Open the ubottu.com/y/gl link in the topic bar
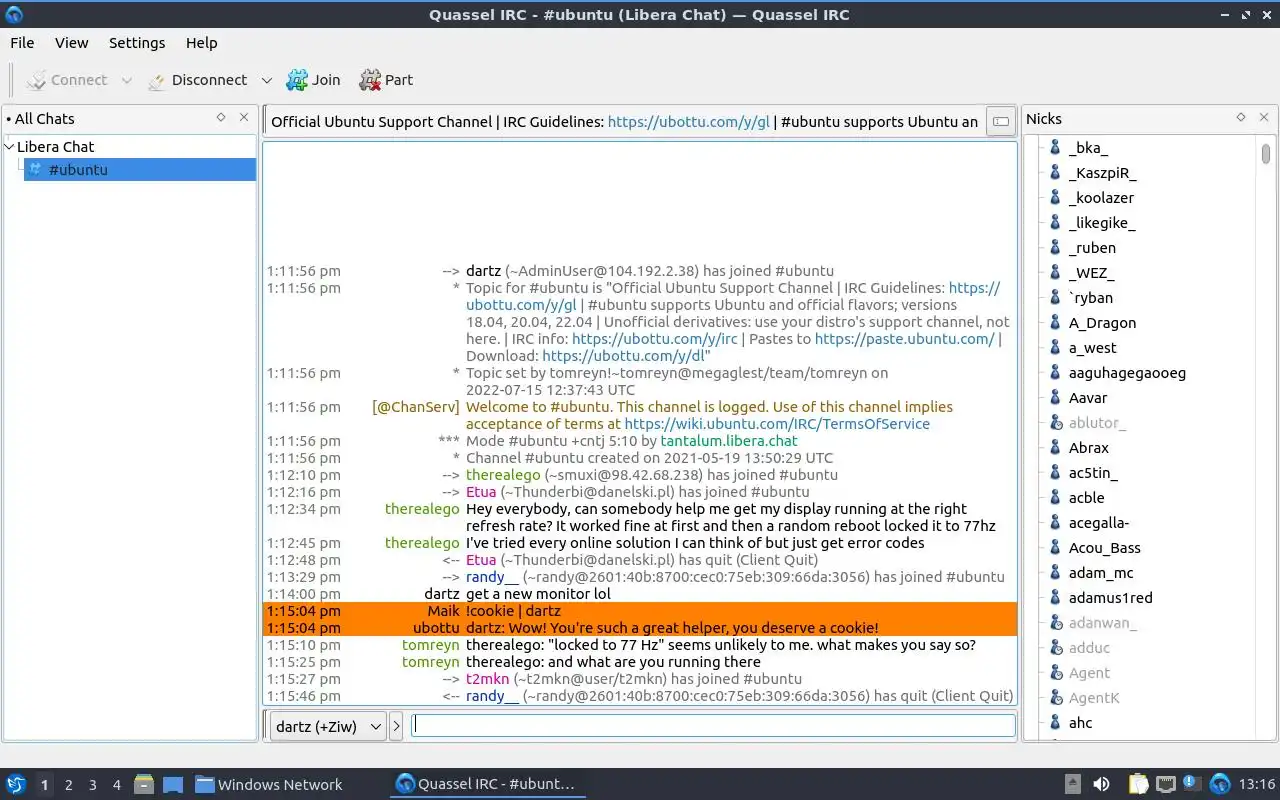1280x800 pixels. [689, 122]
